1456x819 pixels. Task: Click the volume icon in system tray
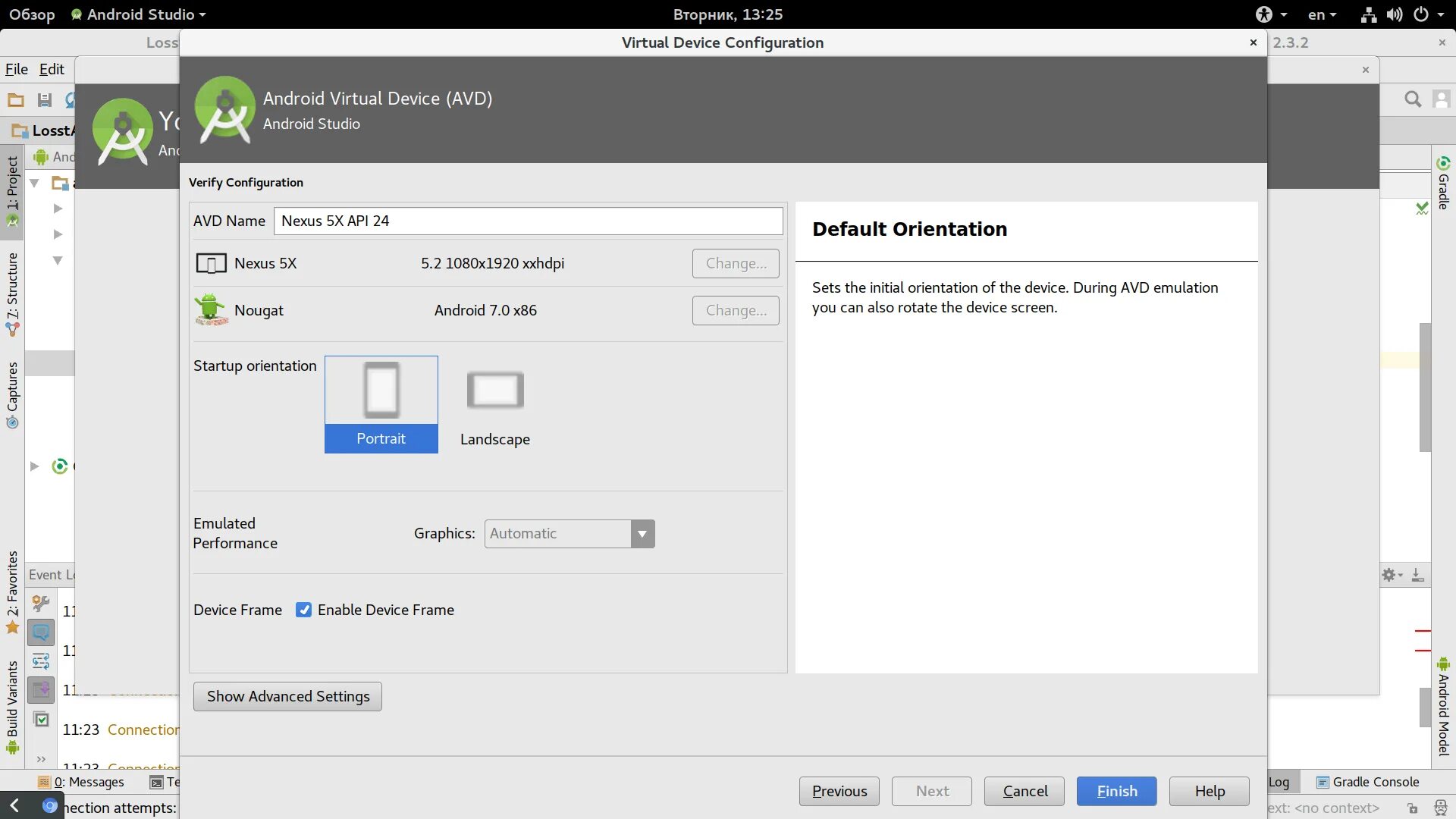(1394, 14)
